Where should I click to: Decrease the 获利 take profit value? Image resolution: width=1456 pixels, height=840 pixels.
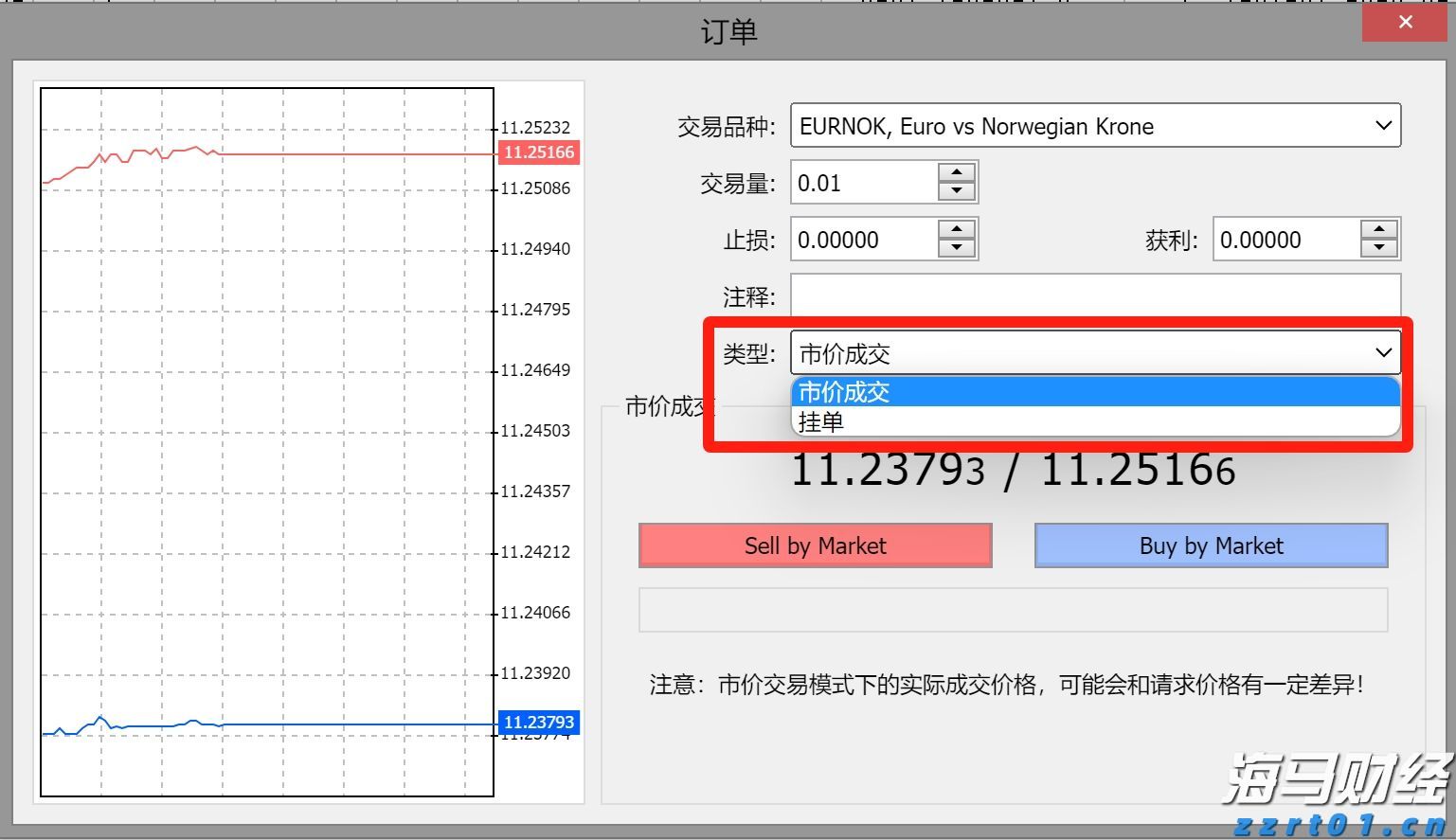[x=1379, y=249]
